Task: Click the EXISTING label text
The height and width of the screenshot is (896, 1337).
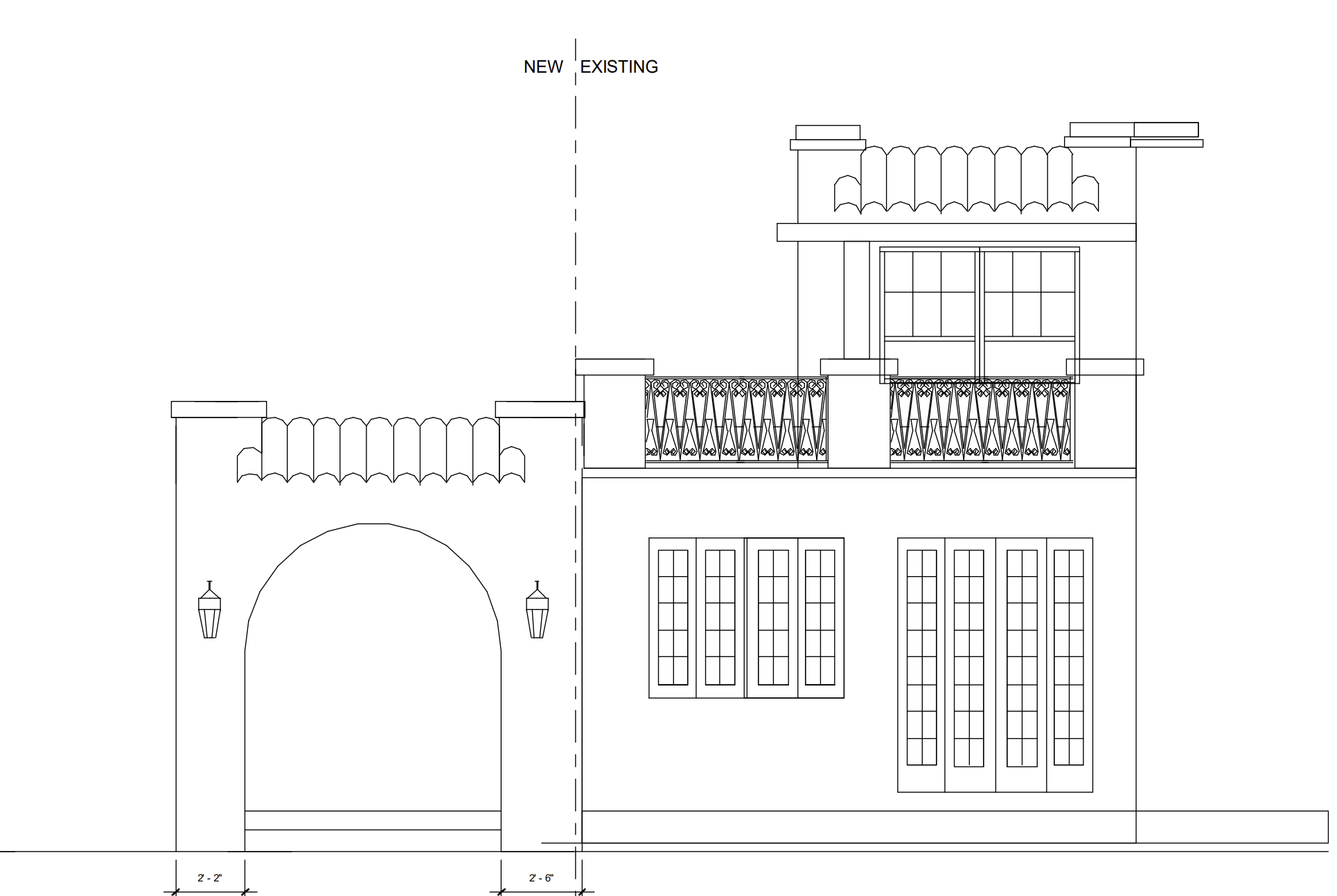Action: point(619,67)
